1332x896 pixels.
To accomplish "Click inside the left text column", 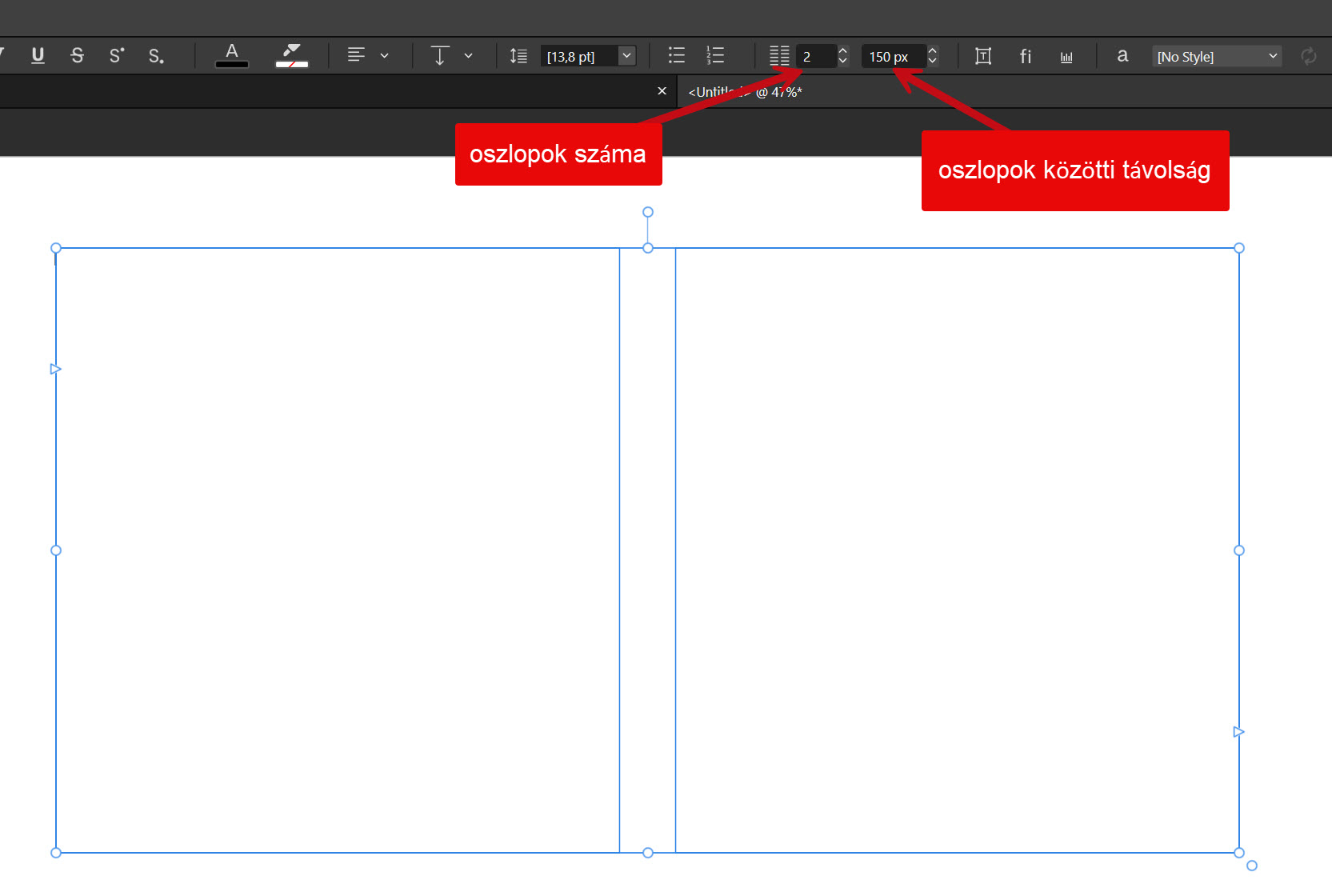I will [338, 550].
